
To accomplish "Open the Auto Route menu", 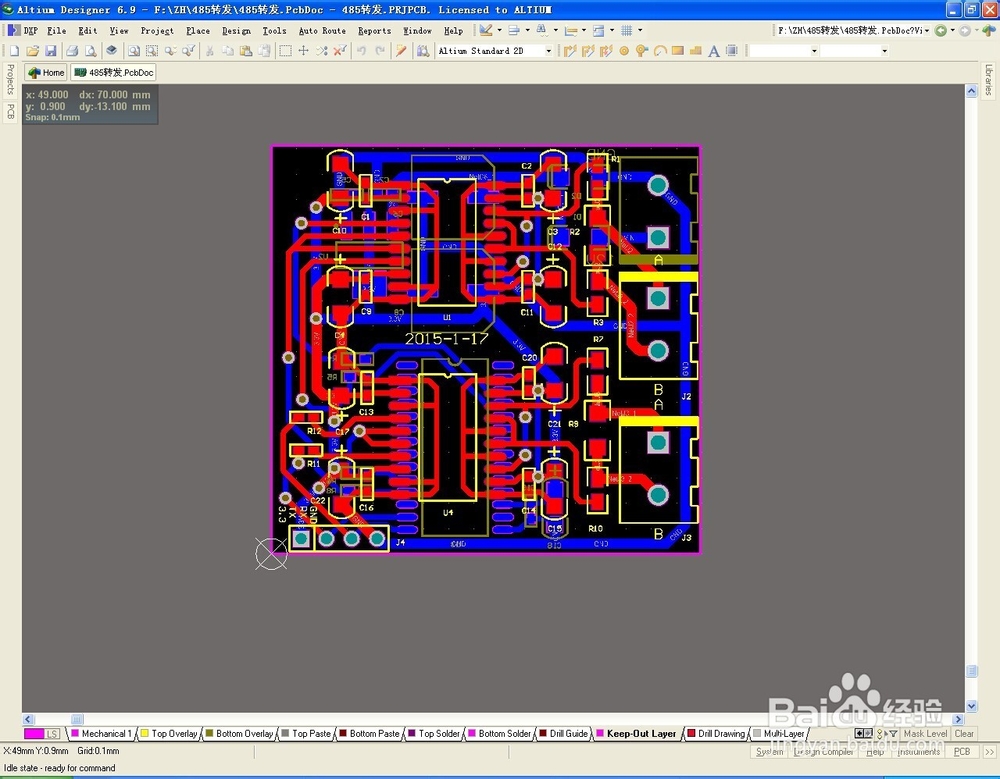I will pyautogui.click(x=322, y=31).
